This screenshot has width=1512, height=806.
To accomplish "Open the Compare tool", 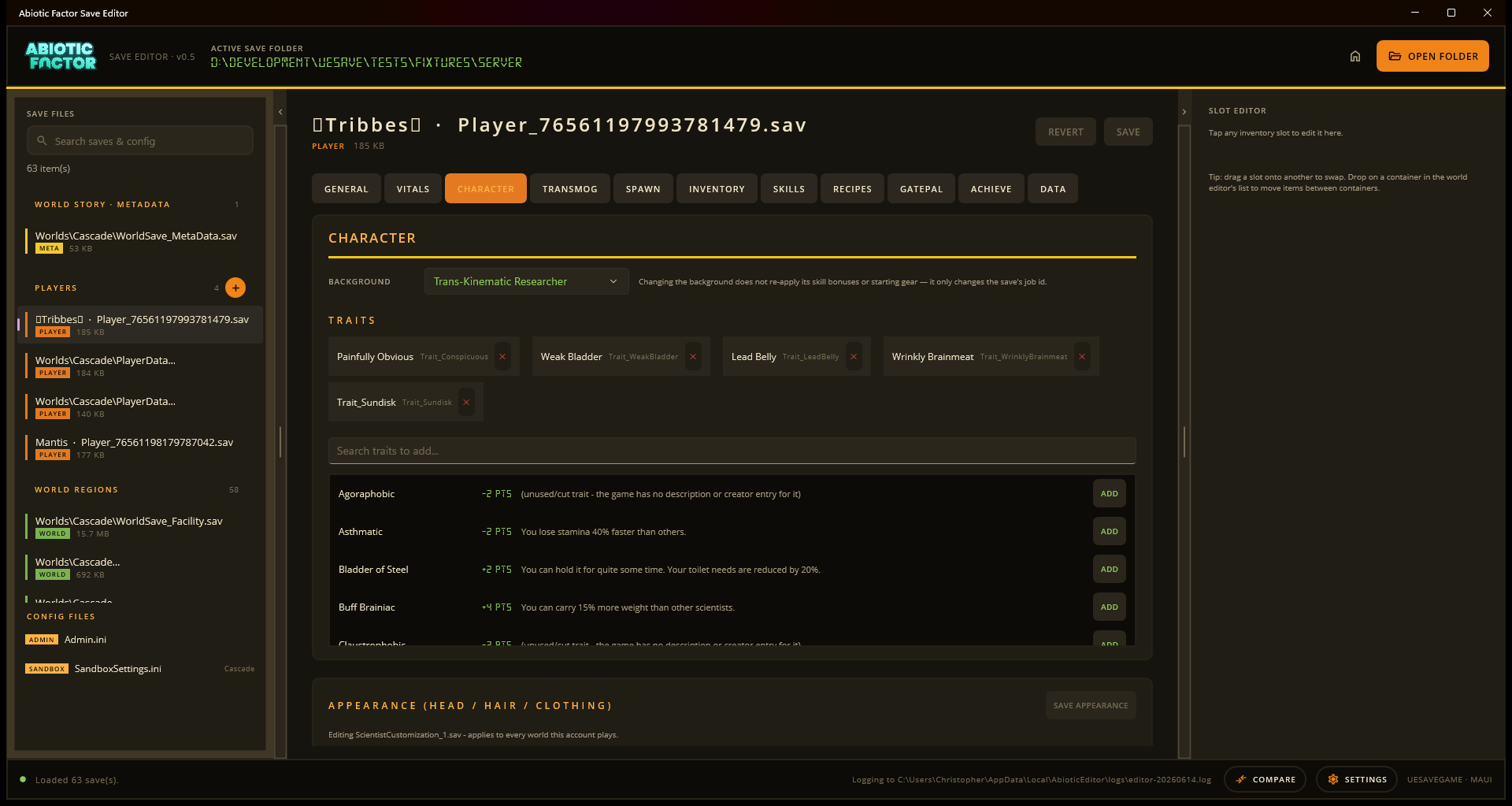I will point(1265,779).
